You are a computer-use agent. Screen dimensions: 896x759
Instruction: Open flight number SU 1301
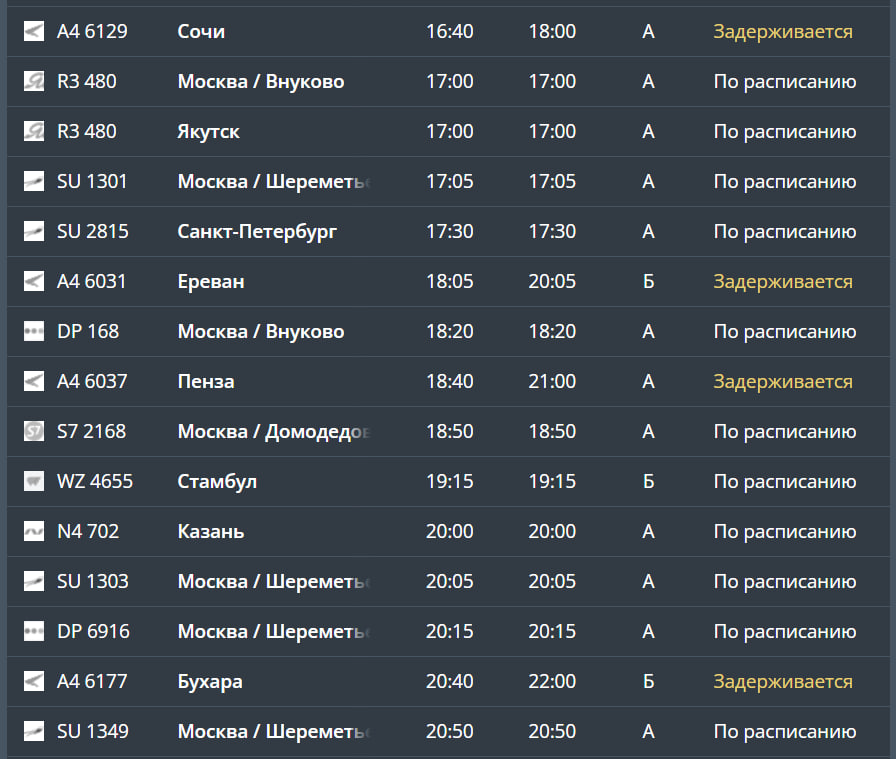(92, 182)
